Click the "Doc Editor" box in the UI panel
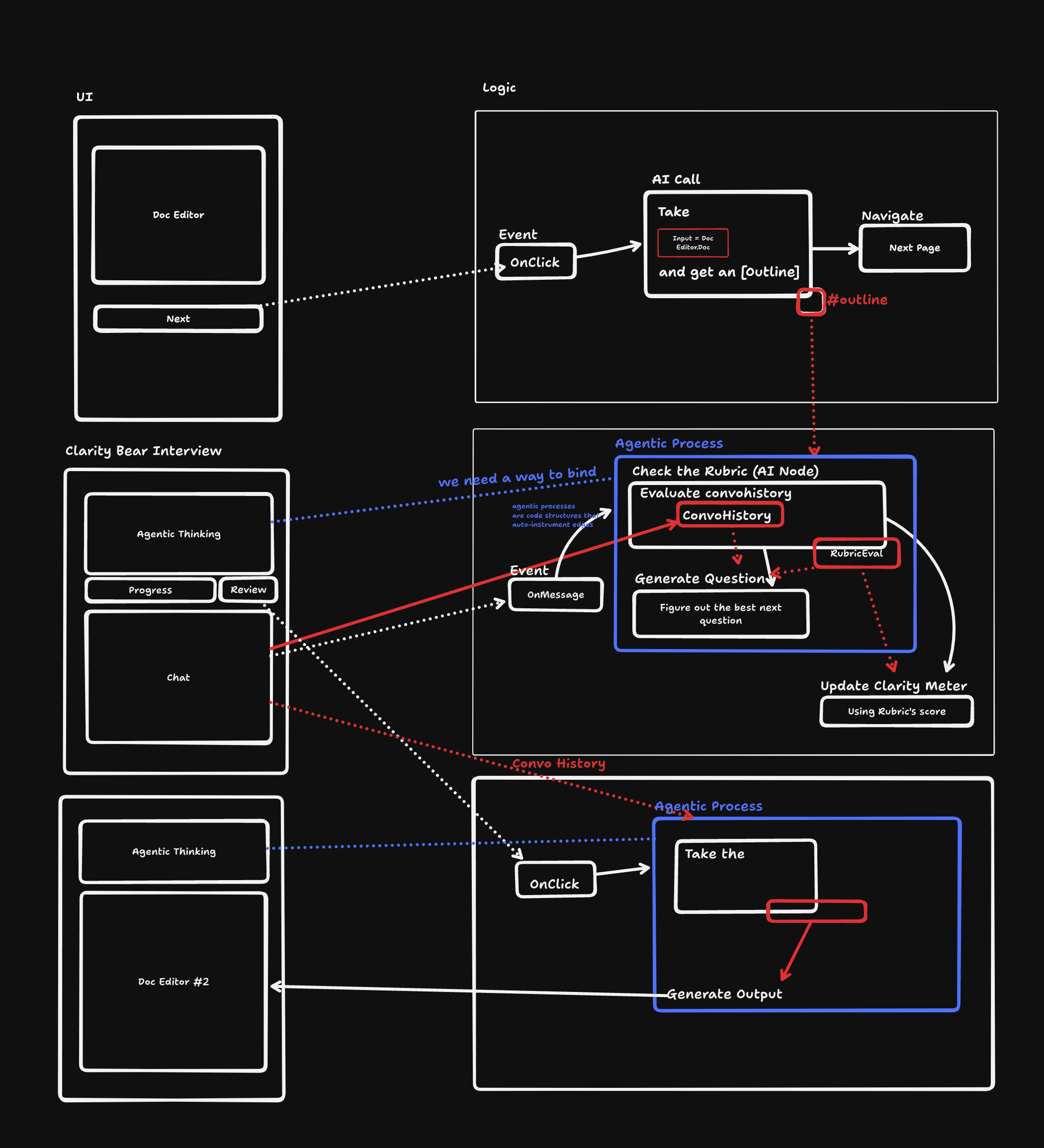The width and height of the screenshot is (1044, 1148). 178,215
